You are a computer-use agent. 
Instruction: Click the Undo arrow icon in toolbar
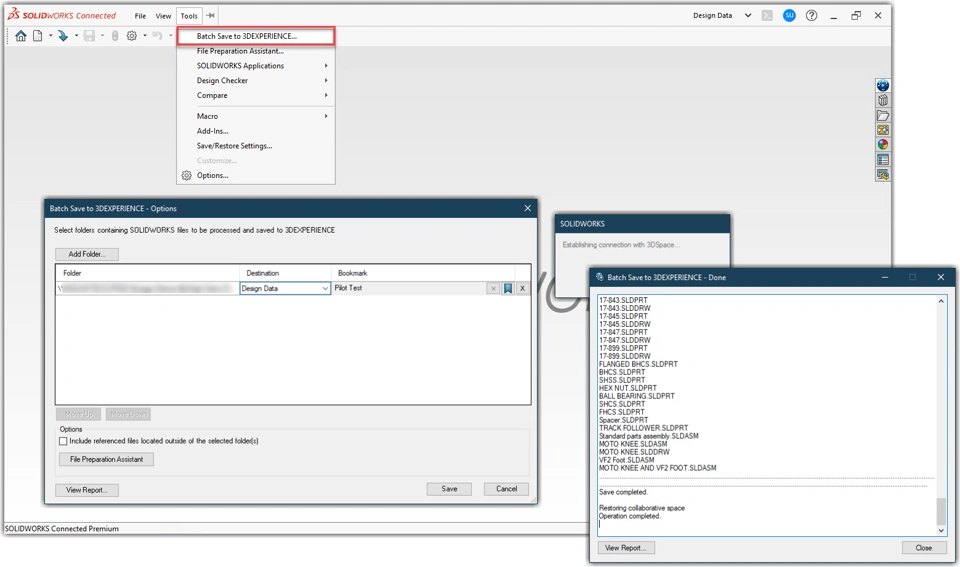tap(157, 36)
